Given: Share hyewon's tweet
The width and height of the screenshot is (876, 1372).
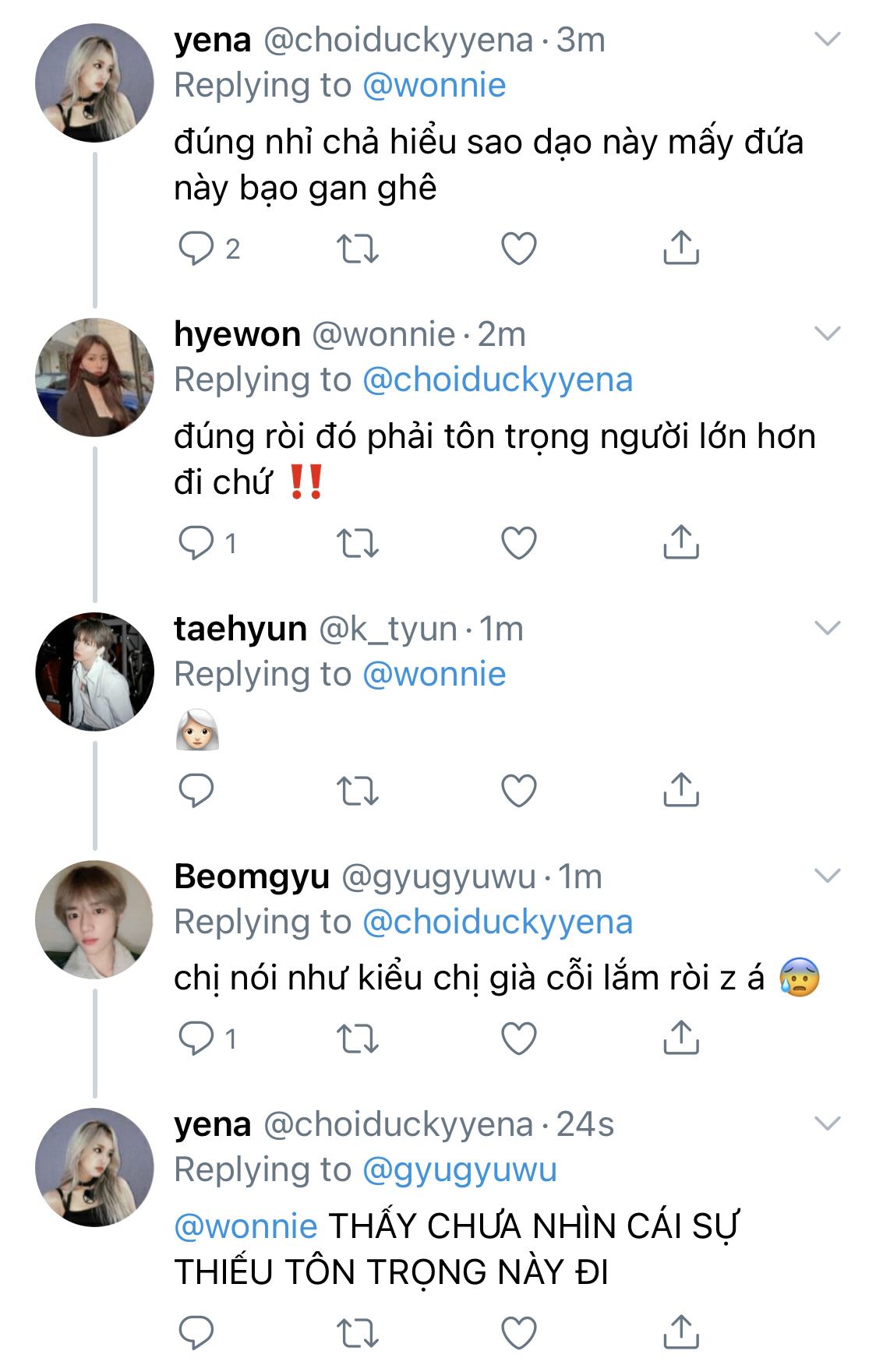Looking at the screenshot, I should pyautogui.click(x=680, y=543).
